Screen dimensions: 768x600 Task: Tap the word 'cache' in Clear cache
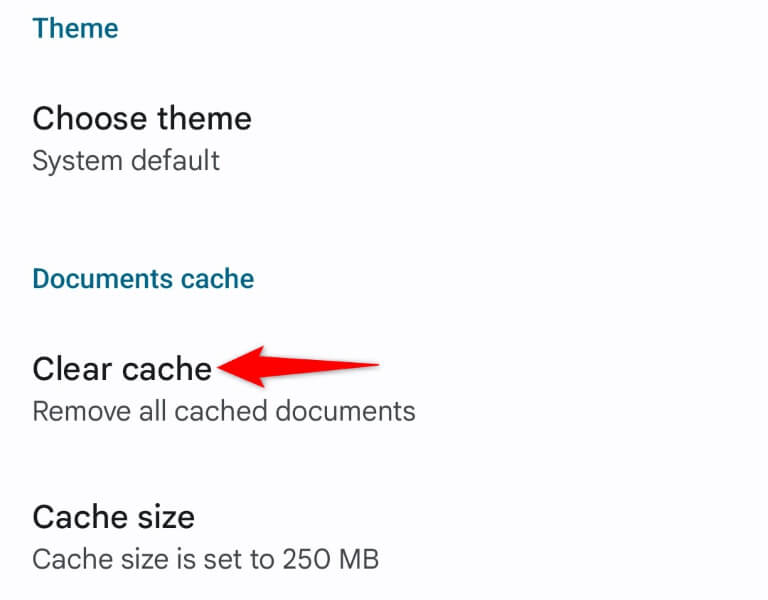pyautogui.click(x=167, y=369)
